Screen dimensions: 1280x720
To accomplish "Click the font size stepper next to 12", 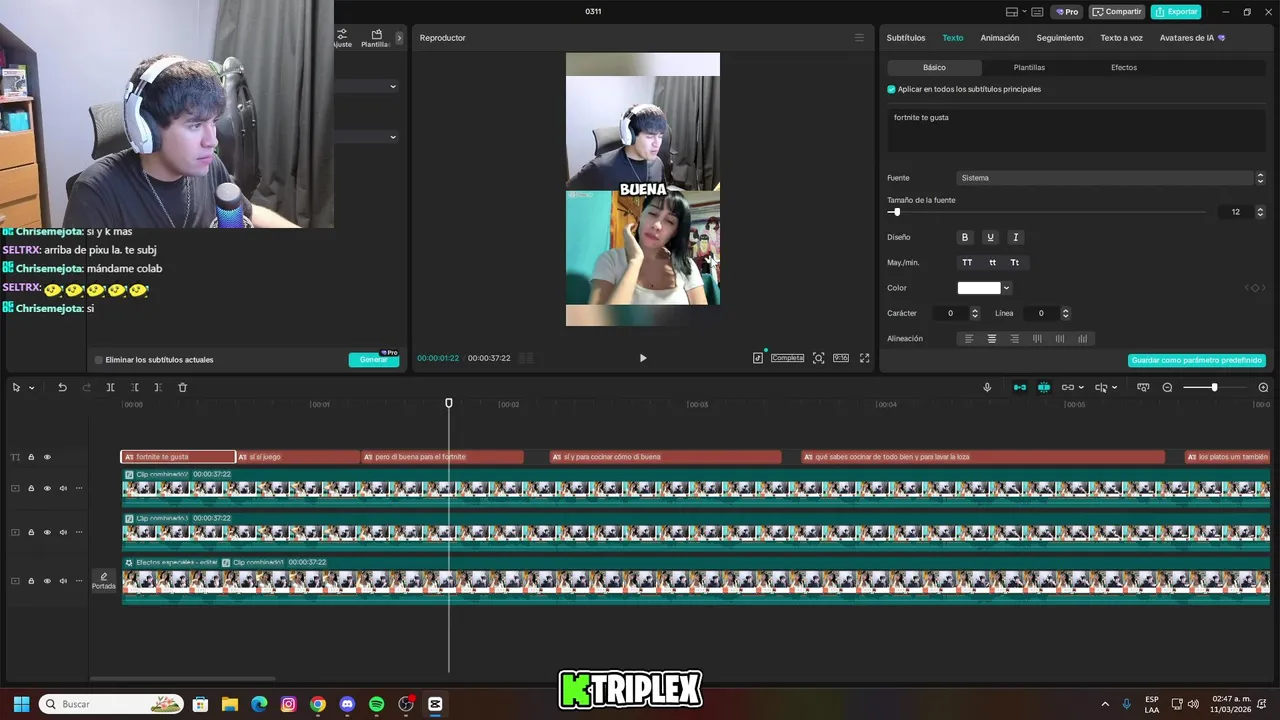I will pos(1260,212).
